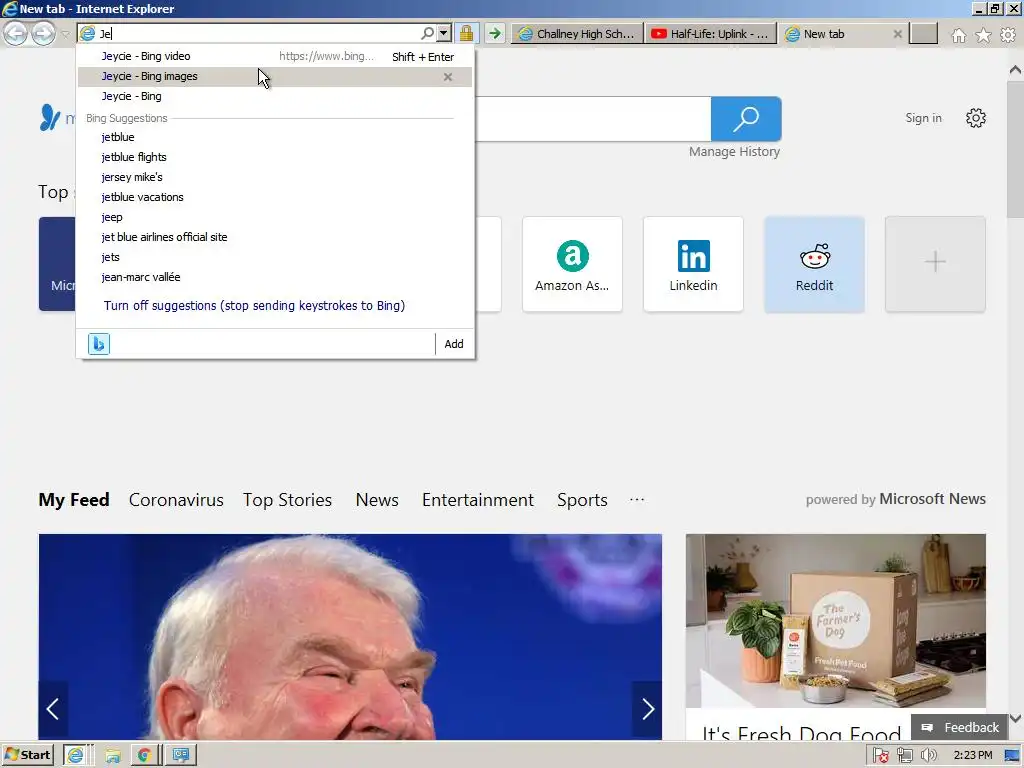Screen dimensions: 1024x768
Task: Go to next story carousel arrow
Action: pyautogui.click(x=647, y=709)
